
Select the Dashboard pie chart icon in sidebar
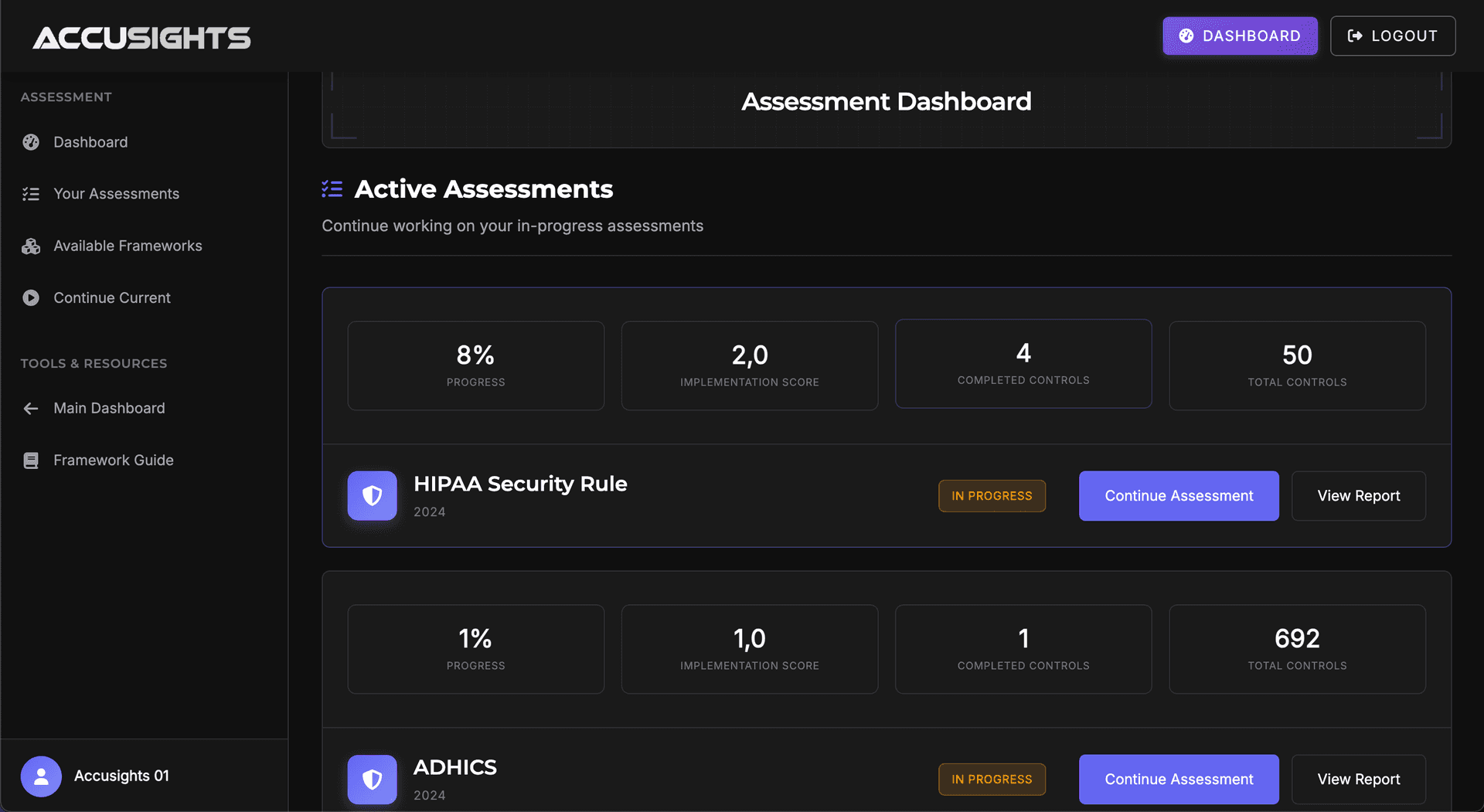click(31, 142)
